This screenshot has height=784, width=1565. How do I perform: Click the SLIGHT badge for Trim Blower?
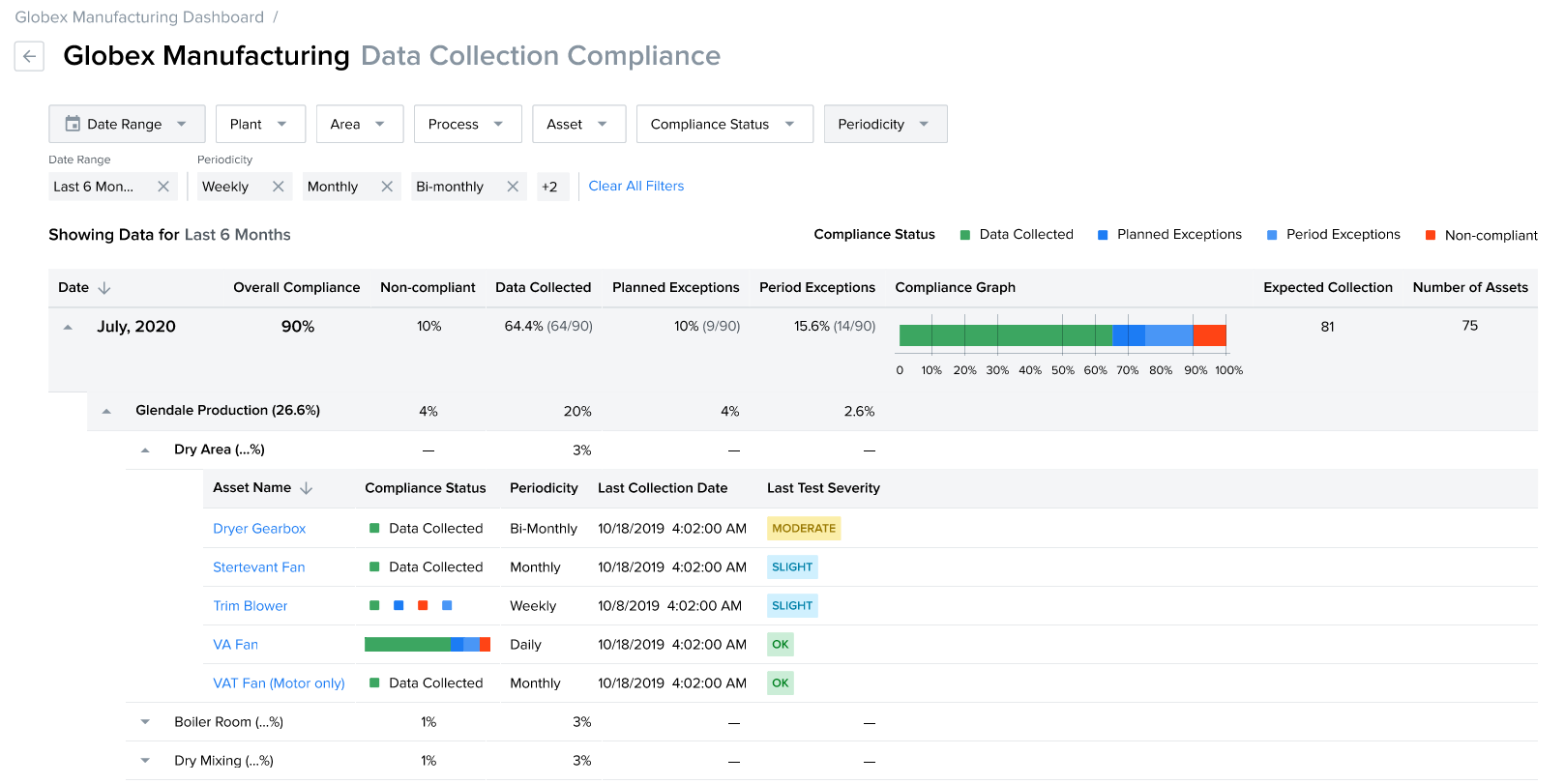pyautogui.click(x=792, y=606)
